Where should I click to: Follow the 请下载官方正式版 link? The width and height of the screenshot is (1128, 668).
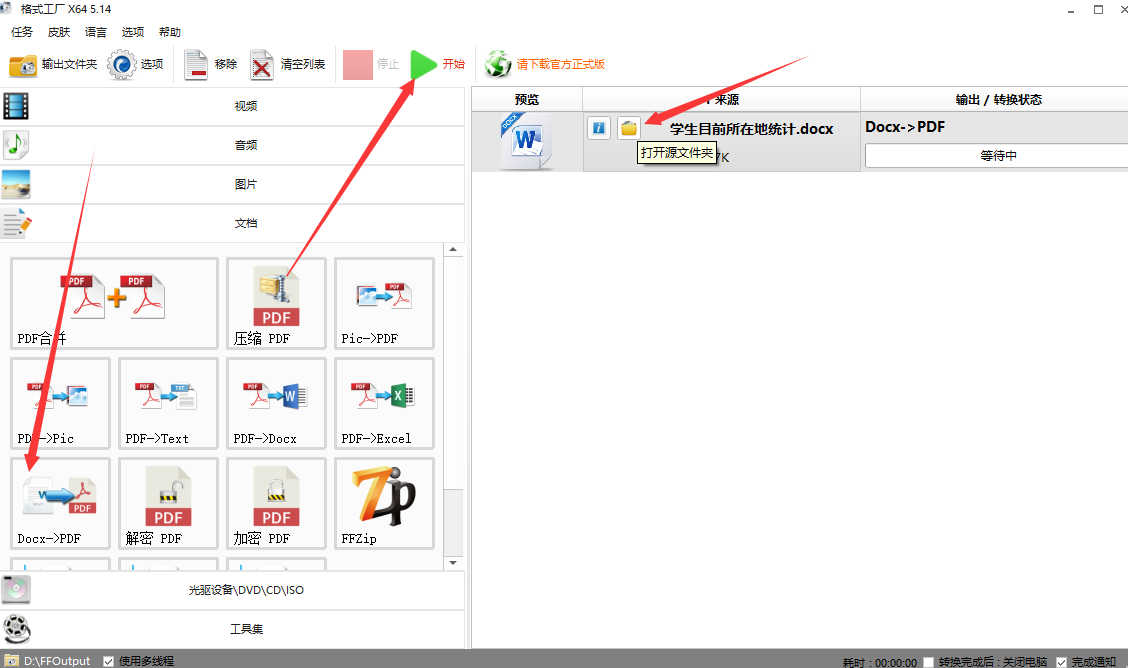(x=545, y=64)
